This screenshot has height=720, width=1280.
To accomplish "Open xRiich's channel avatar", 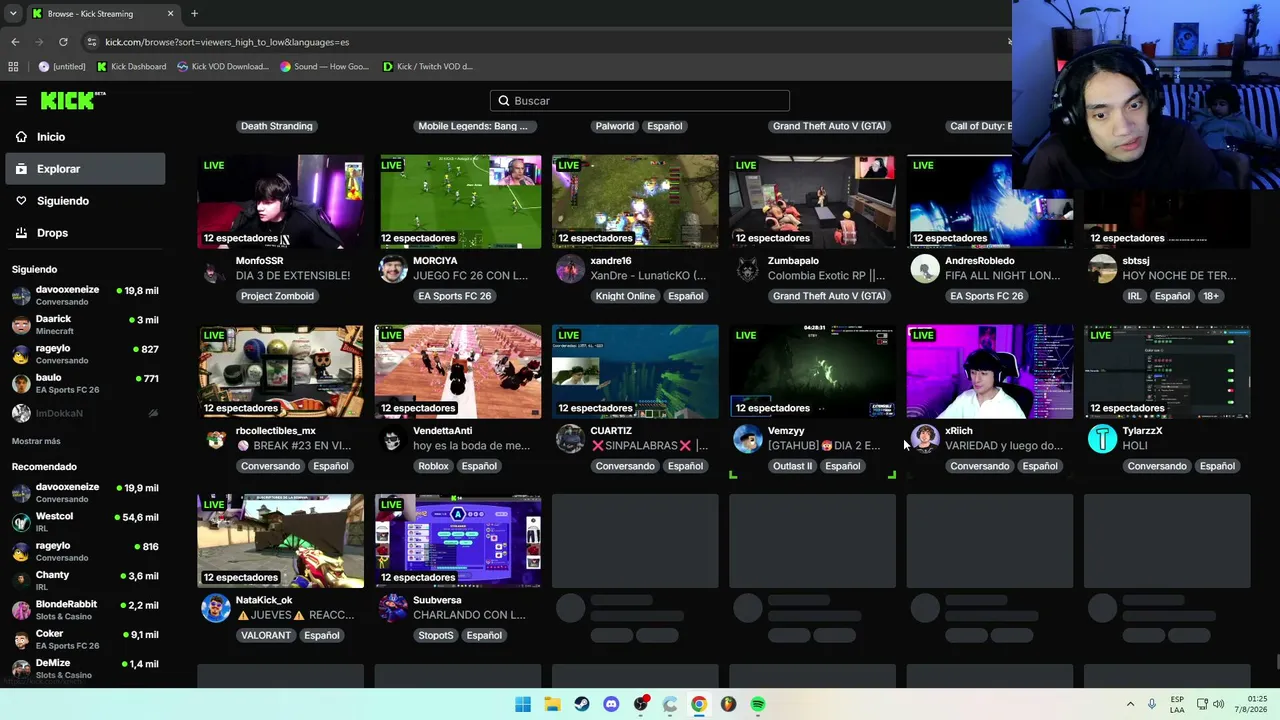I will pos(925,439).
